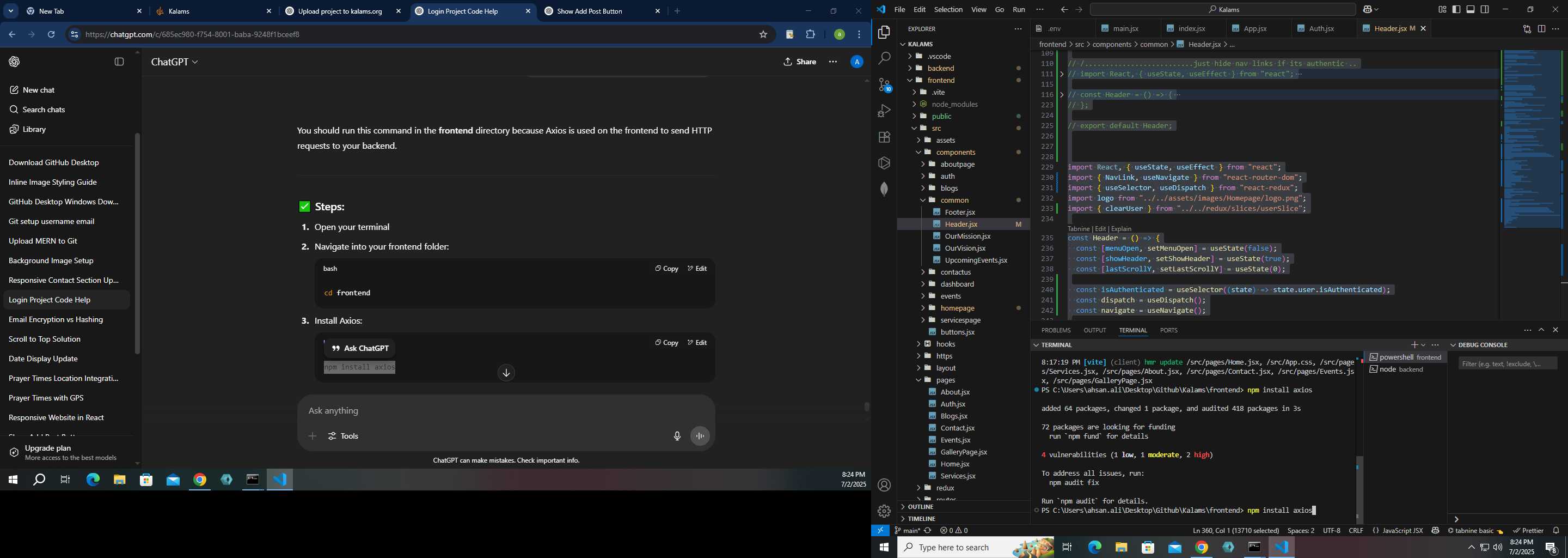Click the ChatGPT logo icon in sidebar
The height and width of the screenshot is (558, 1568).
tap(14, 62)
